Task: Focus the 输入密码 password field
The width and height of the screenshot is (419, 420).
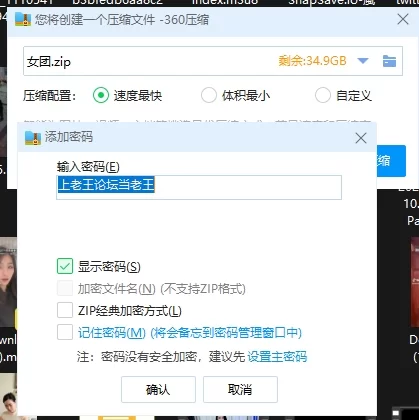Action: (x=199, y=187)
